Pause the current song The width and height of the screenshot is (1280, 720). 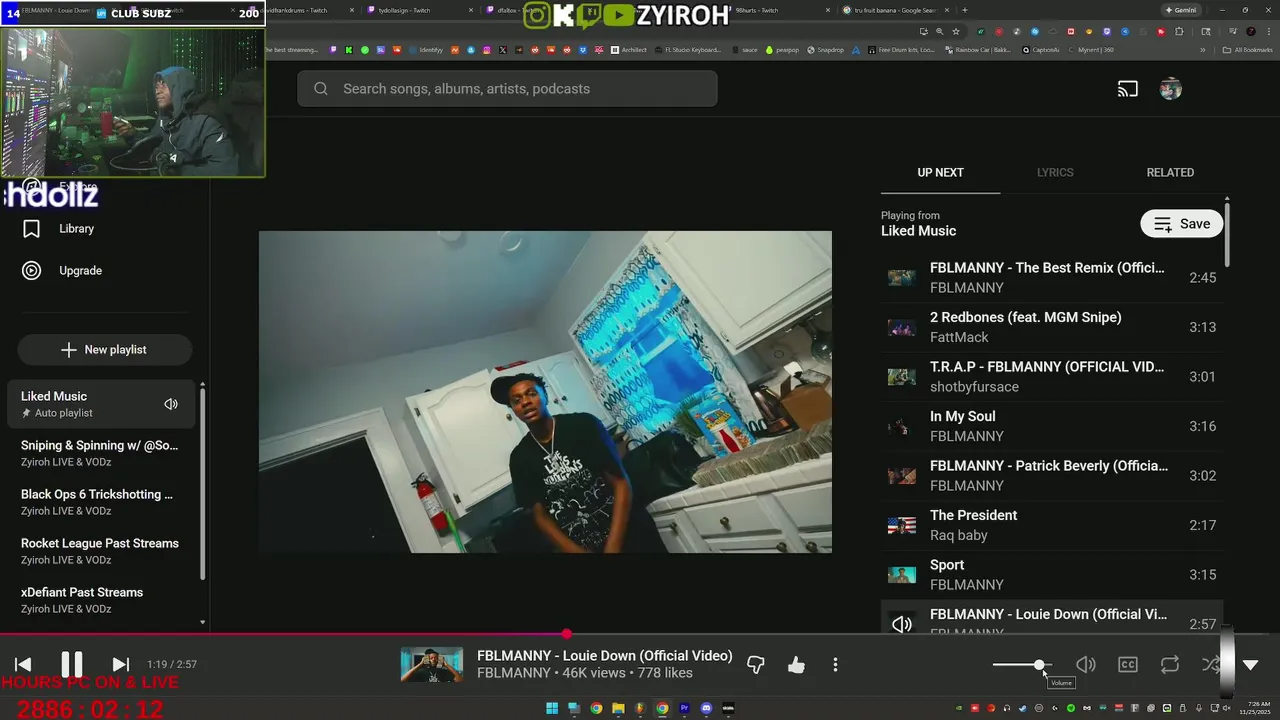click(x=72, y=665)
